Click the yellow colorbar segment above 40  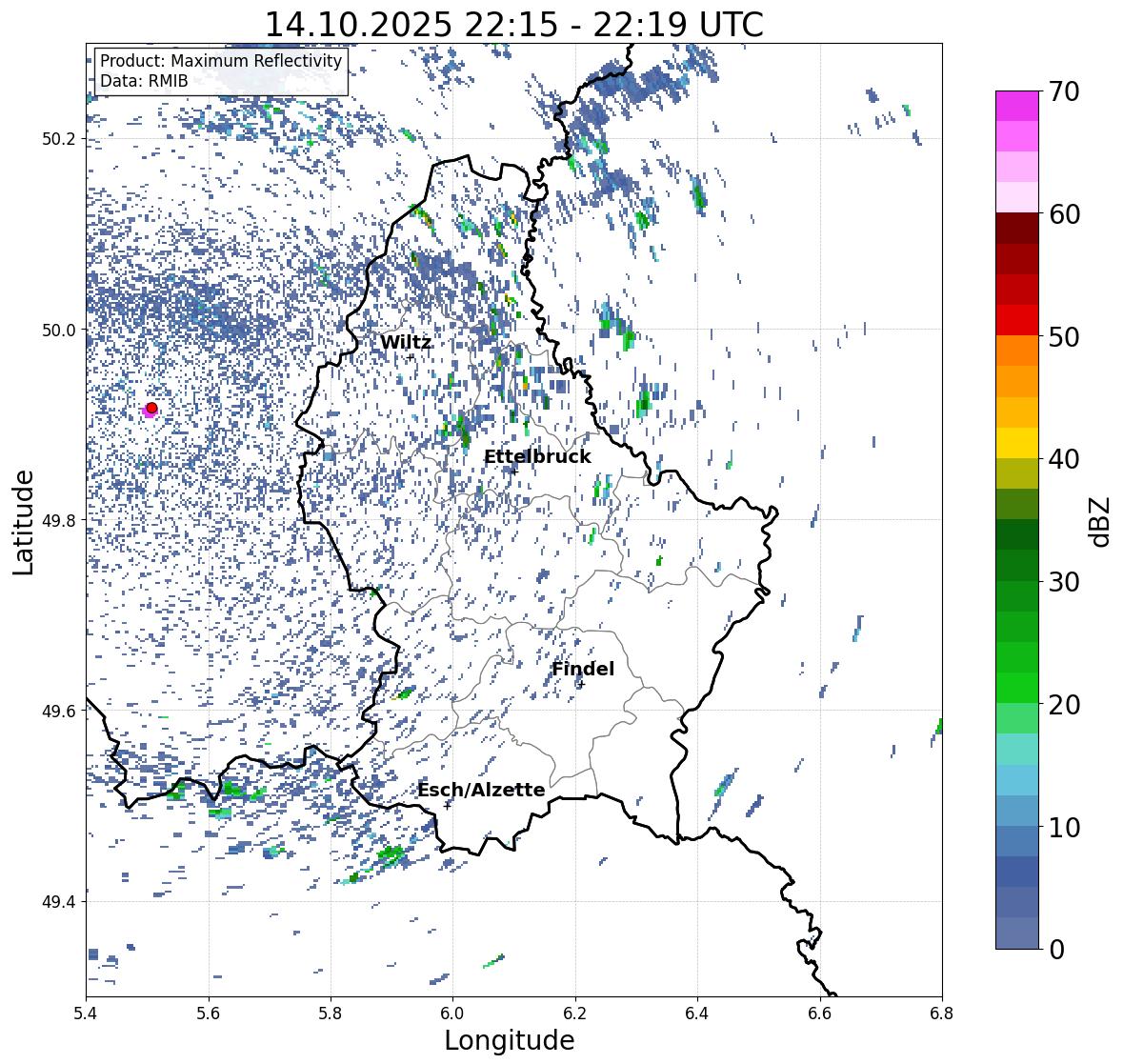pyautogui.click(x=1017, y=443)
